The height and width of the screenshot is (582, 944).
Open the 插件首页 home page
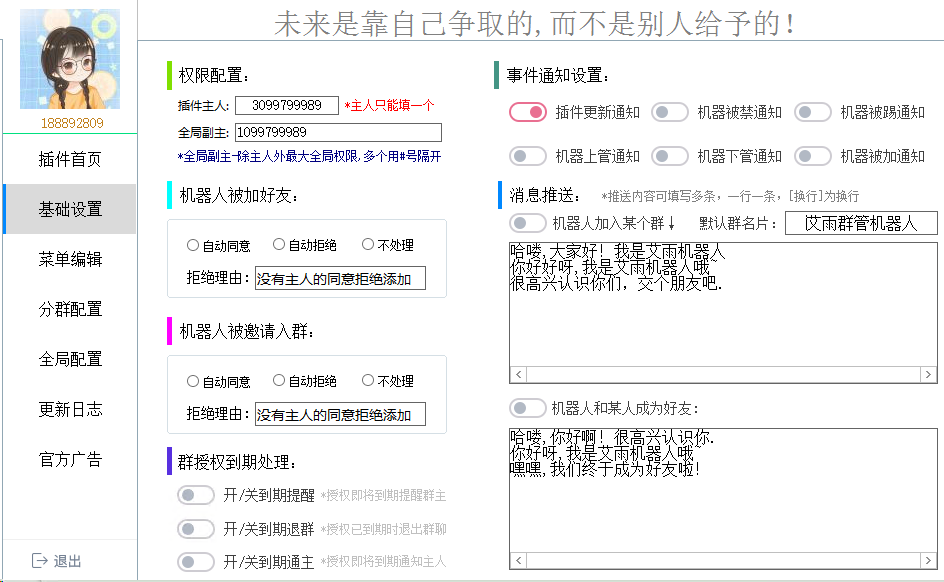[x=69, y=158]
